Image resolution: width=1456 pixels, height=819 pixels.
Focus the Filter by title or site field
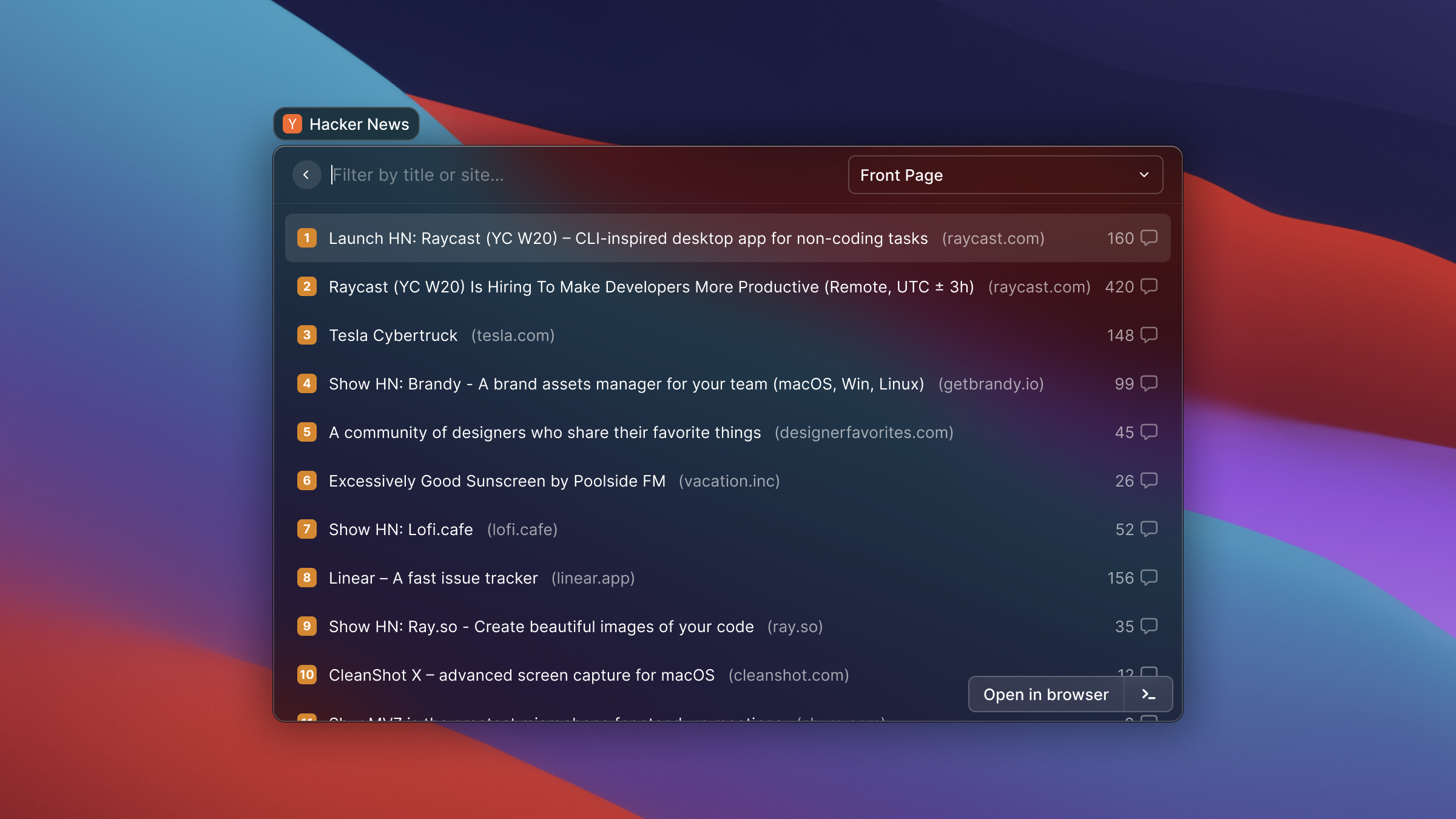click(x=582, y=175)
